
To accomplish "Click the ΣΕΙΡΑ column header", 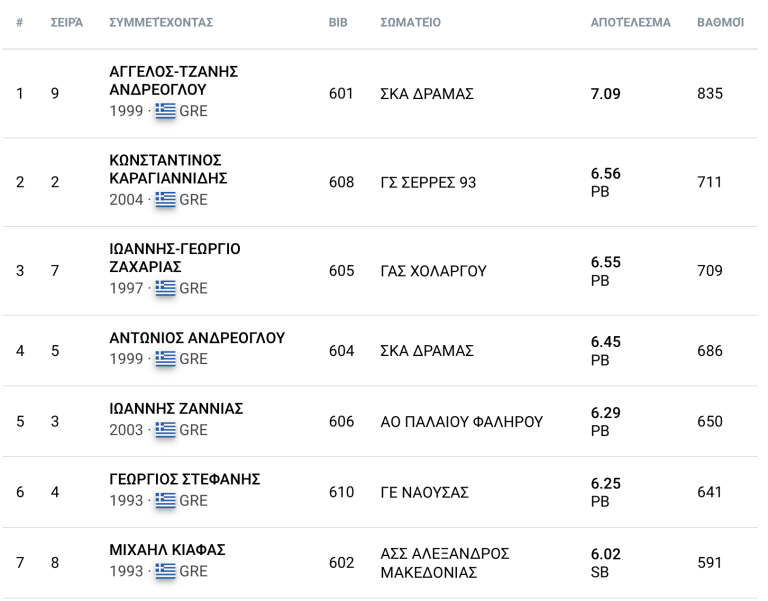I will pyautogui.click(x=66, y=22).
